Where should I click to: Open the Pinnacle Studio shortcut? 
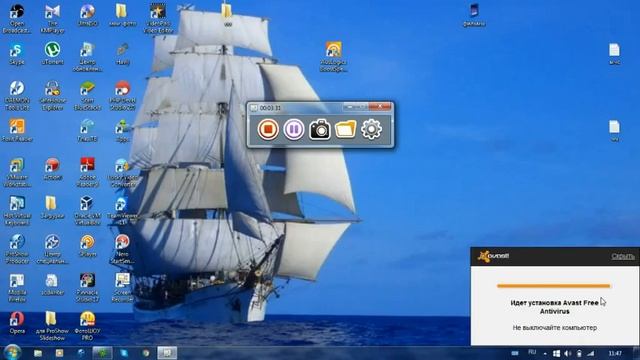[87, 288]
